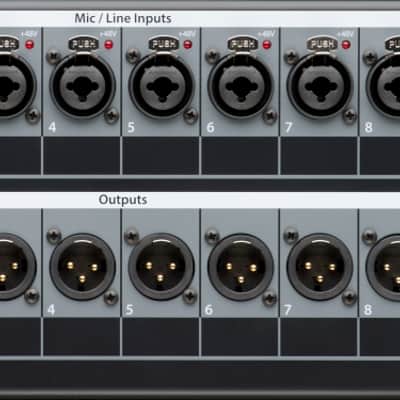Click the red +48V LED on input 5
Screen dimensions: 400x400
188,45
